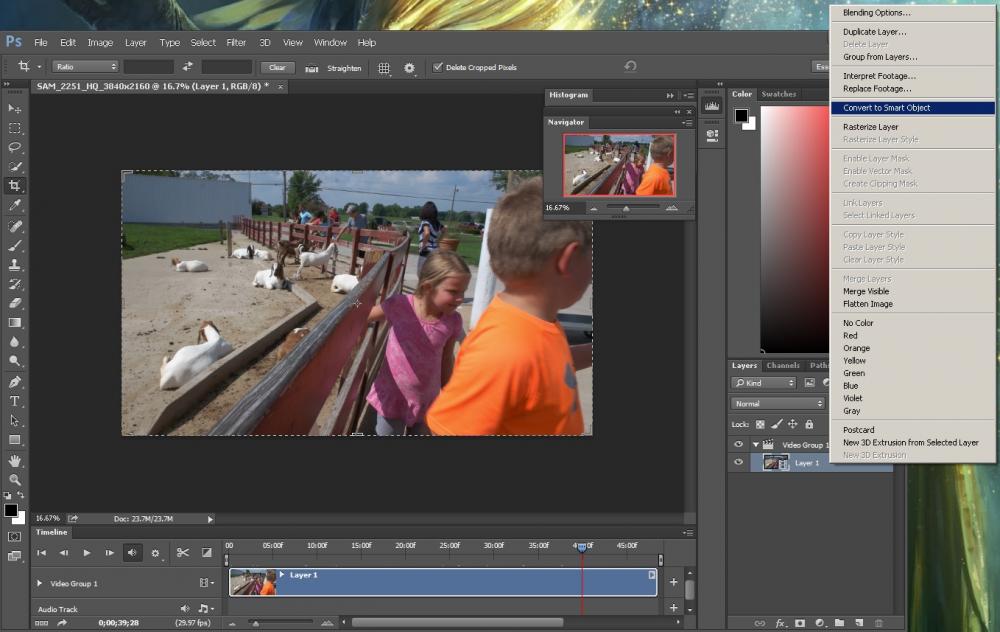Select the Eraser tool
This screenshot has height=632, width=1000.
(x=15, y=303)
